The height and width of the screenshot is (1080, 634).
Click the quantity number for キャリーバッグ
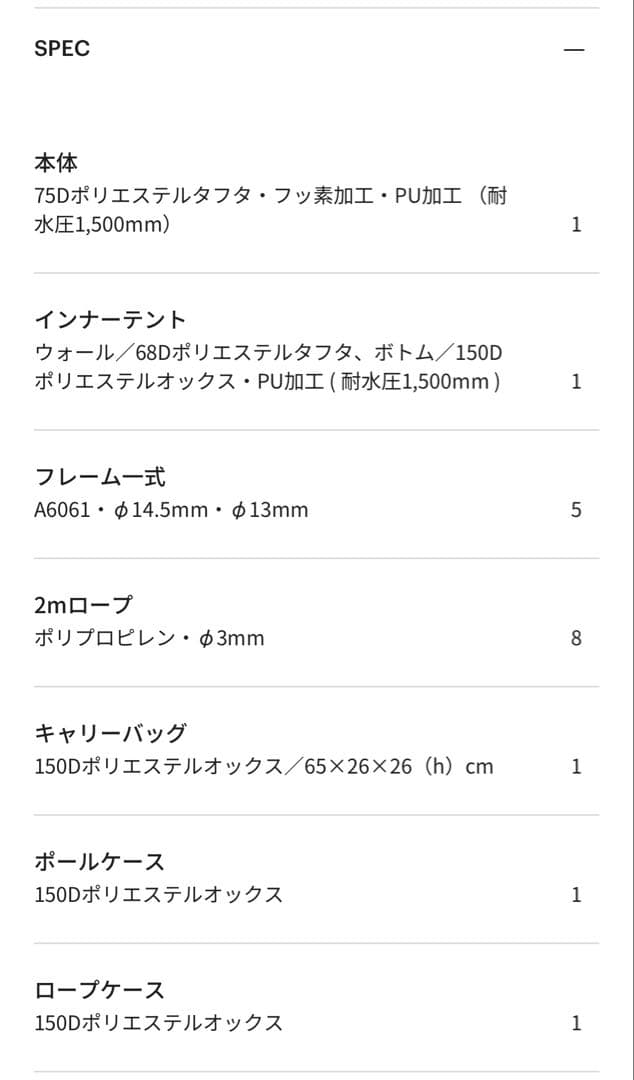click(576, 767)
